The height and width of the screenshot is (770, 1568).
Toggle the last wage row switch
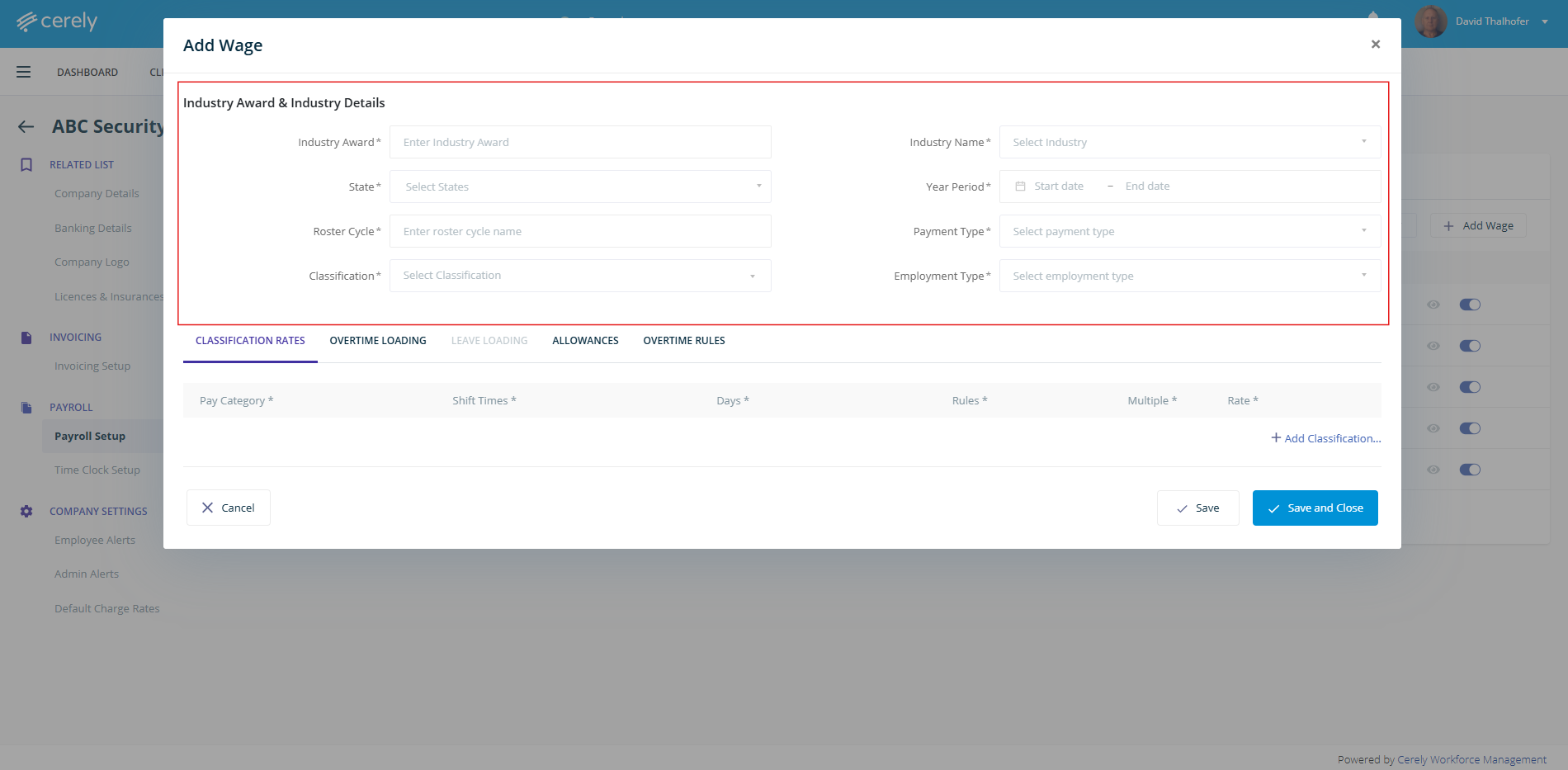[1470, 470]
